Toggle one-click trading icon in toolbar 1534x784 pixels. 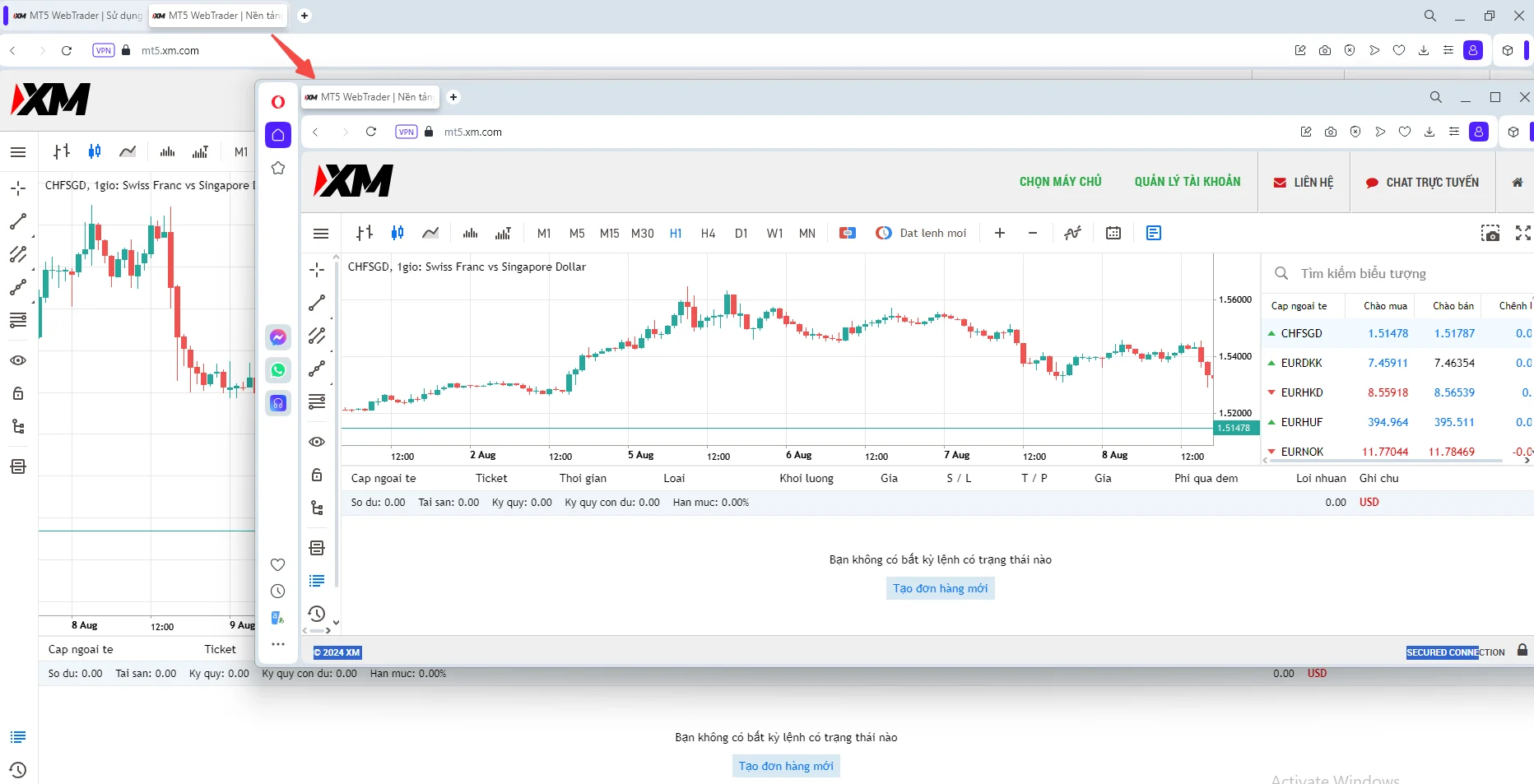point(848,234)
